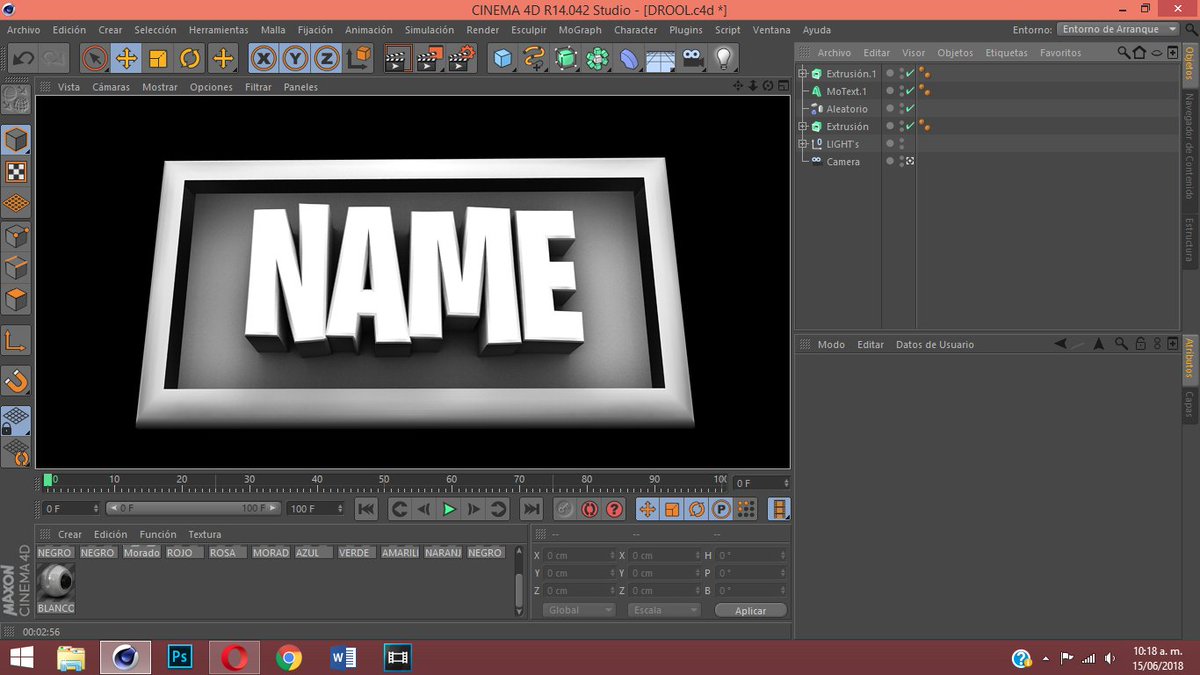
Task: Select the Rotate tool
Action: pyautogui.click(x=190, y=58)
